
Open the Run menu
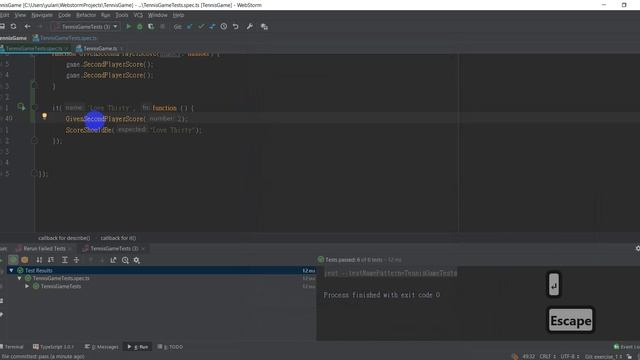click(x=106, y=15)
